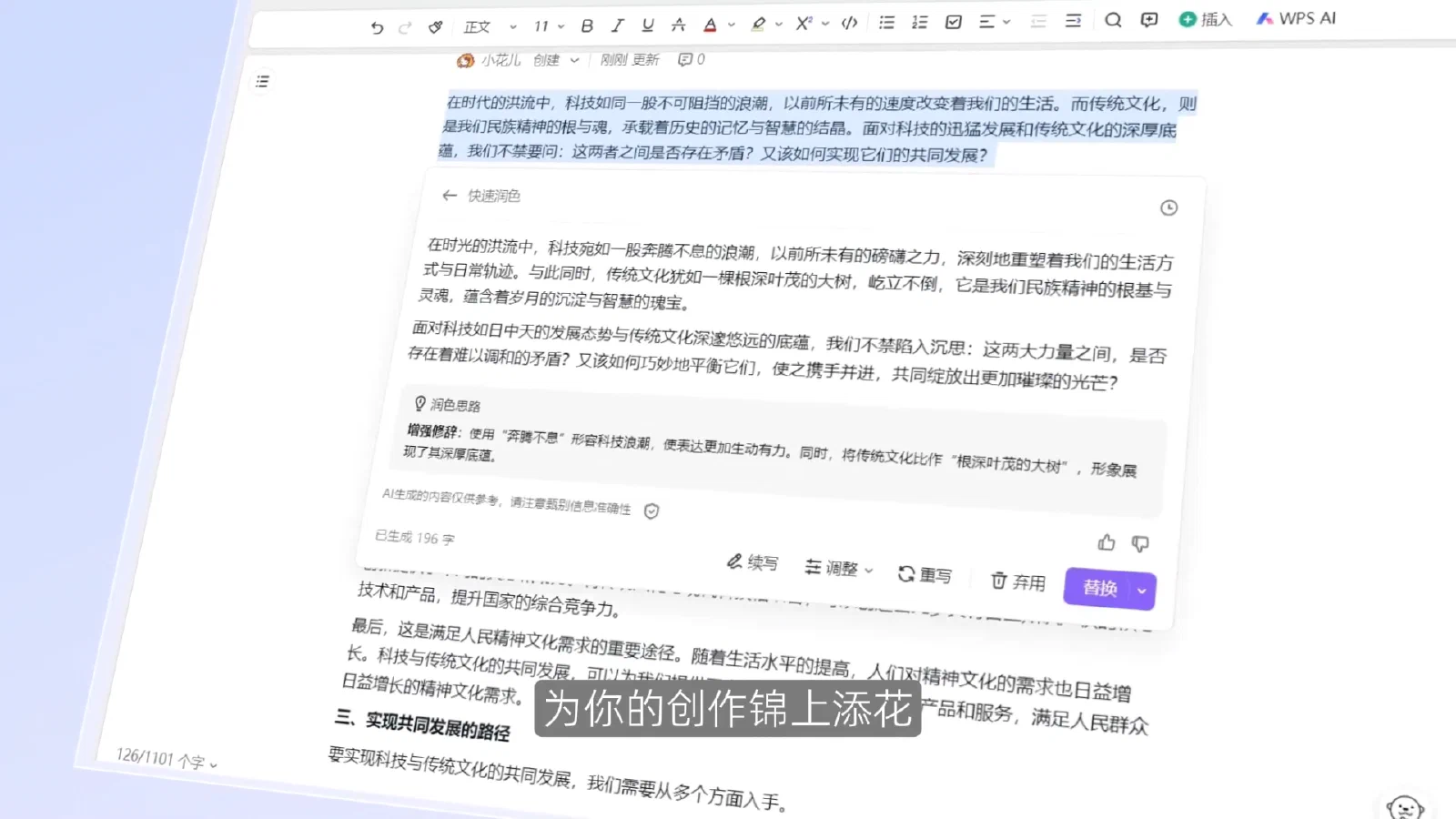Click the undo arrow in toolbar
Screen dimensions: 1456x819
(377, 27)
